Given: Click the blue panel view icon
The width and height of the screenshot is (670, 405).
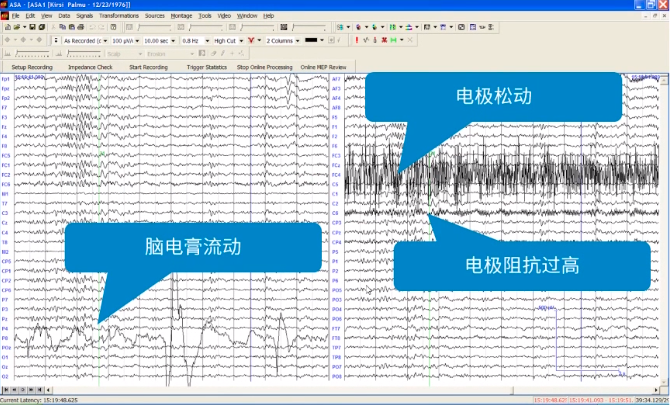Looking at the screenshot, I should pos(473,27).
